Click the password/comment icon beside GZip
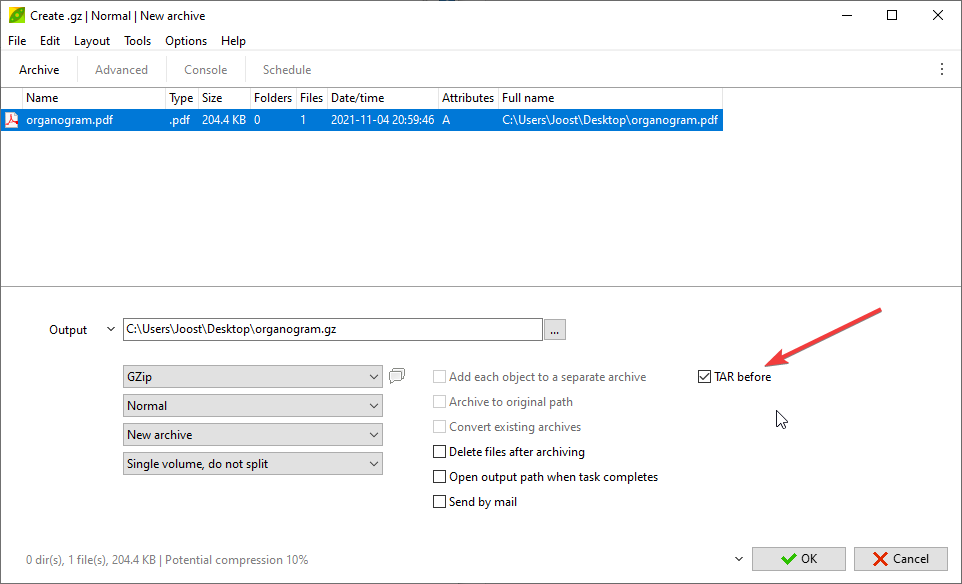Viewport: 962px width, 584px height. pyautogui.click(x=397, y=376)
